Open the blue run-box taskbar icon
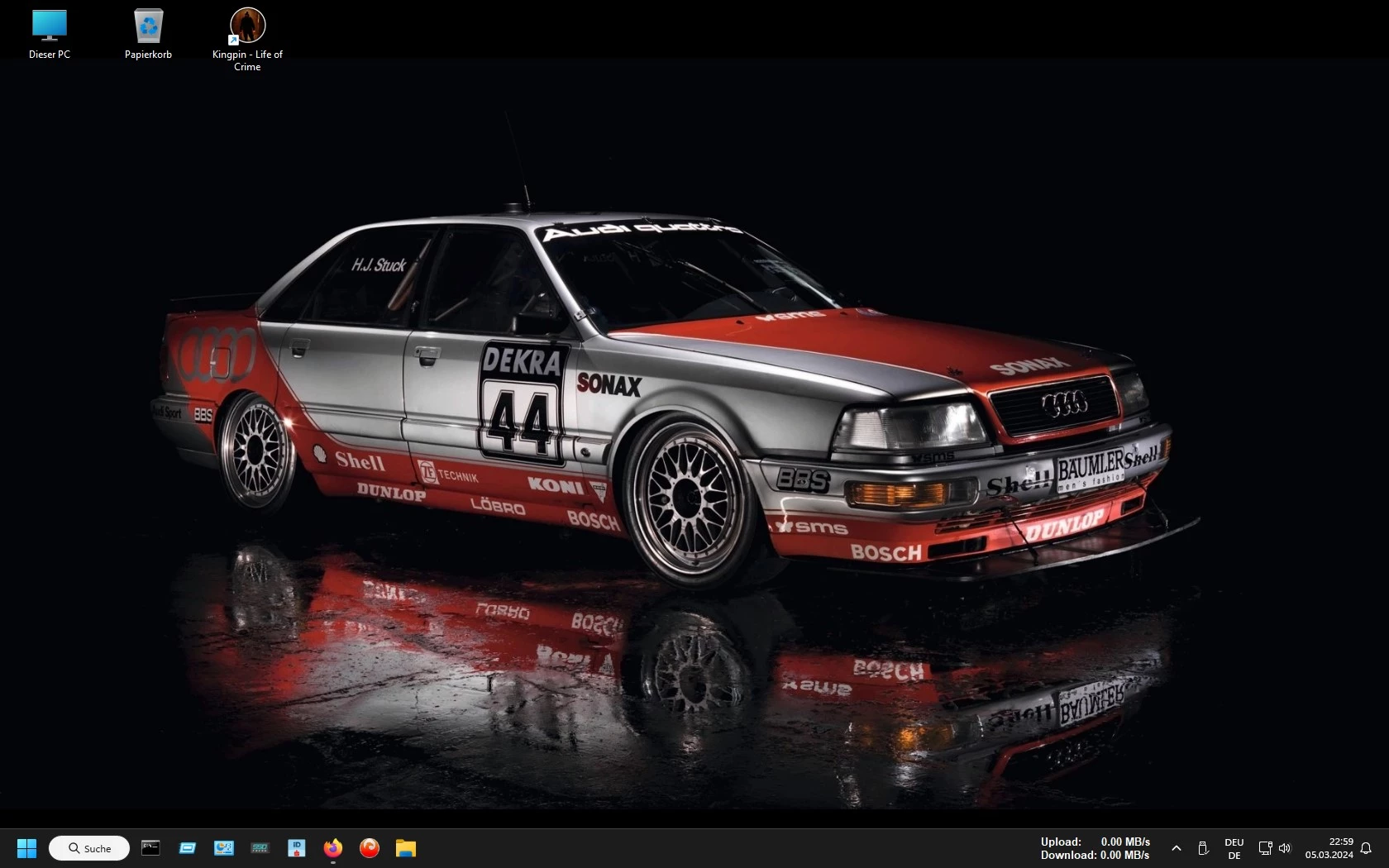Viewport: 1389px width, 868px height. 188,848
